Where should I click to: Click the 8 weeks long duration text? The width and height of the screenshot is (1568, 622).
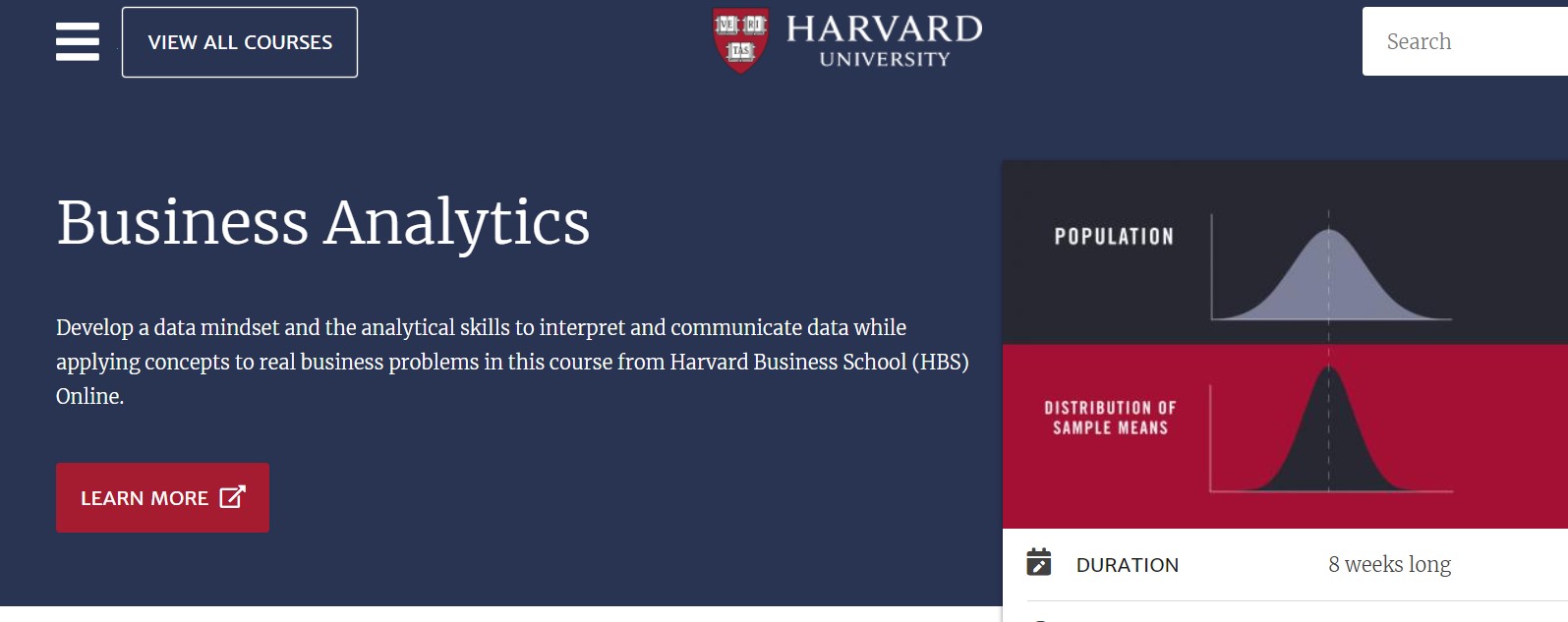click(1389, 564)
